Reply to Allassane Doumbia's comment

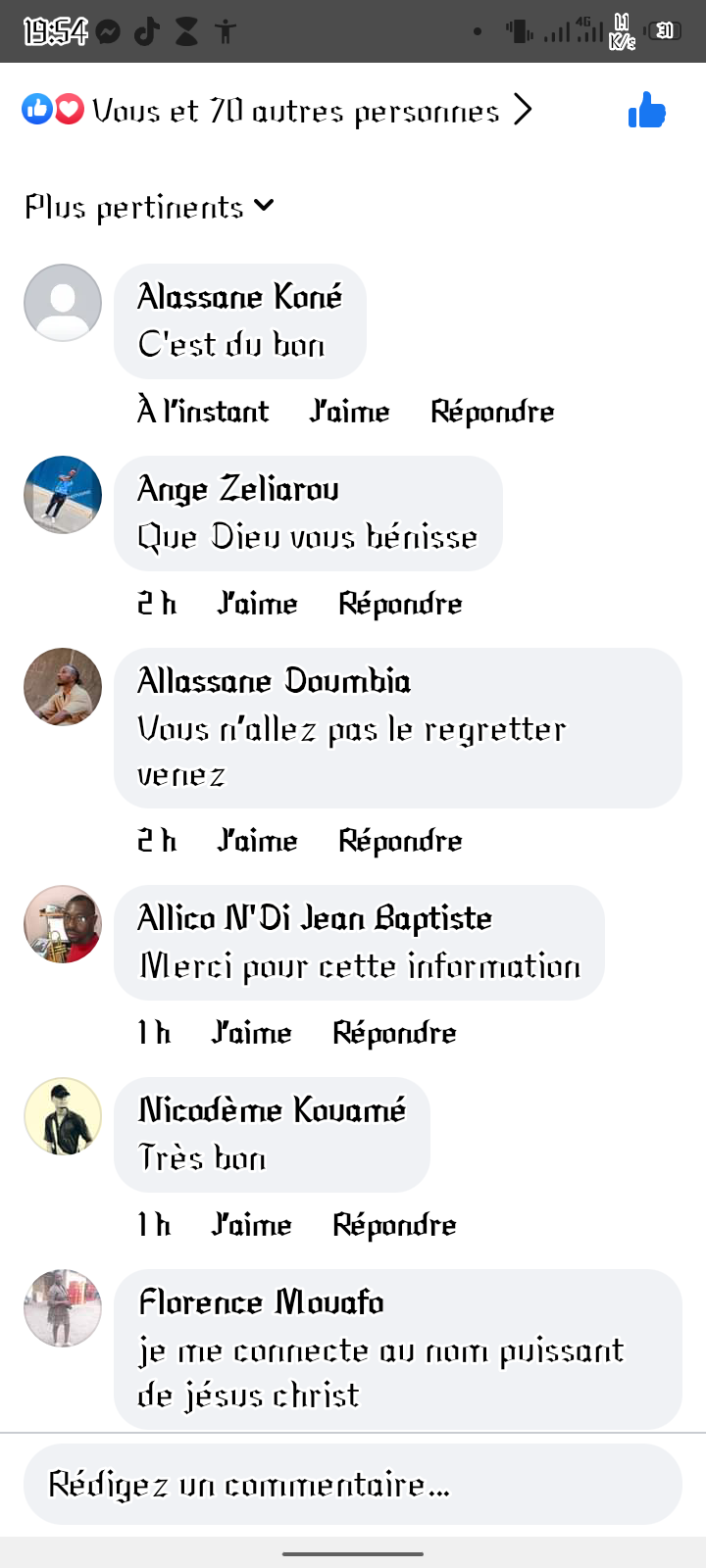pyautogui.click(x=400, y=841)
